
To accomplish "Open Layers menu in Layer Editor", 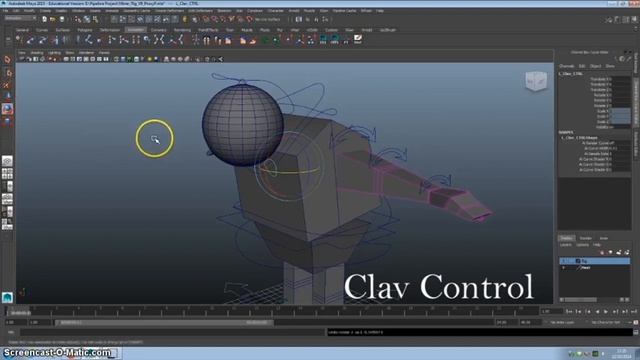I will (x=565, y=245).
